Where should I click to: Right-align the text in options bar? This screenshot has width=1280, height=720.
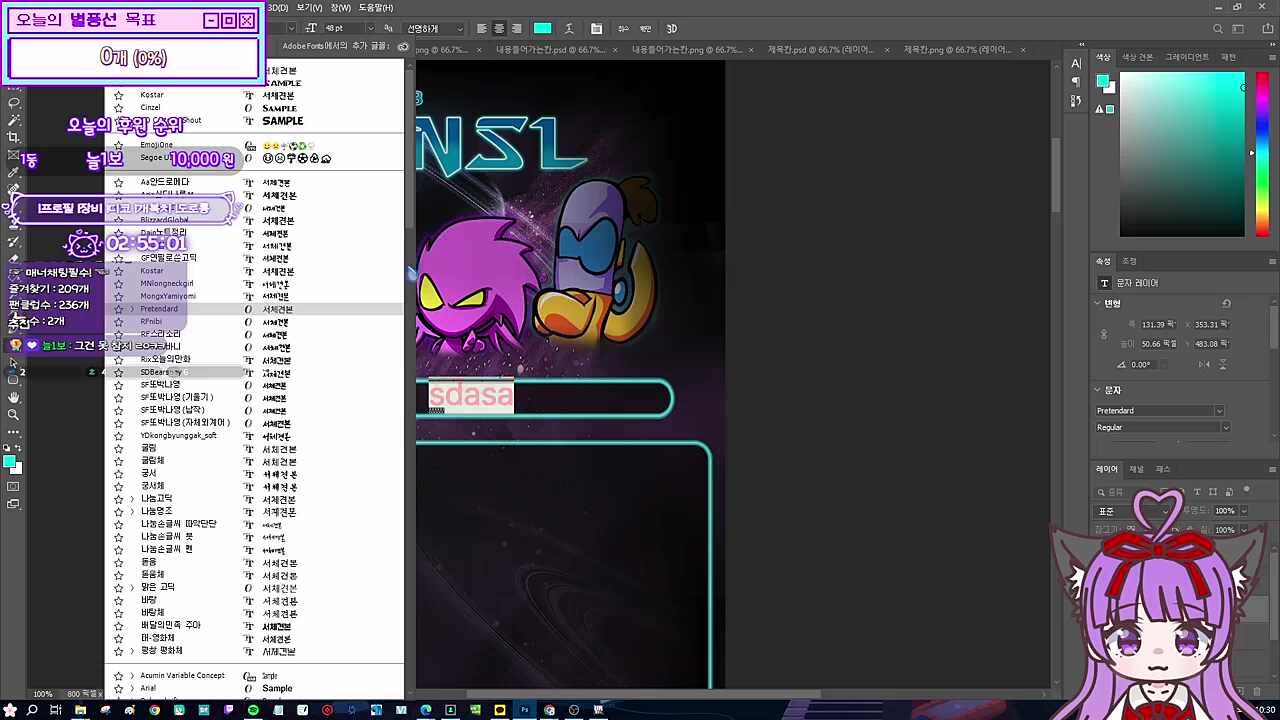pyautogui.click(x=516, y=28)
